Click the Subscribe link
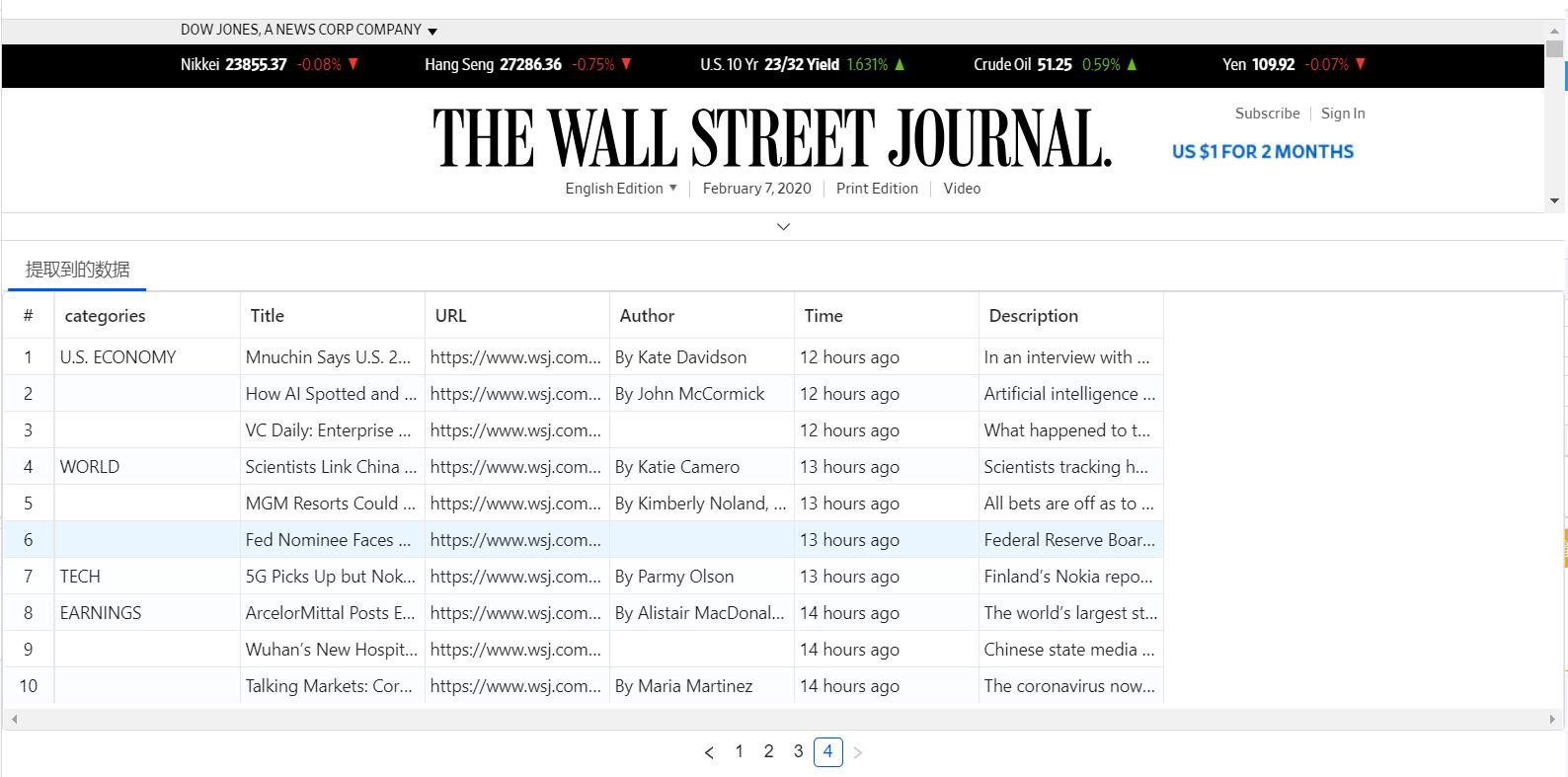The image size is (1568, 777). pyautogui.click(x=1267, y=114)
